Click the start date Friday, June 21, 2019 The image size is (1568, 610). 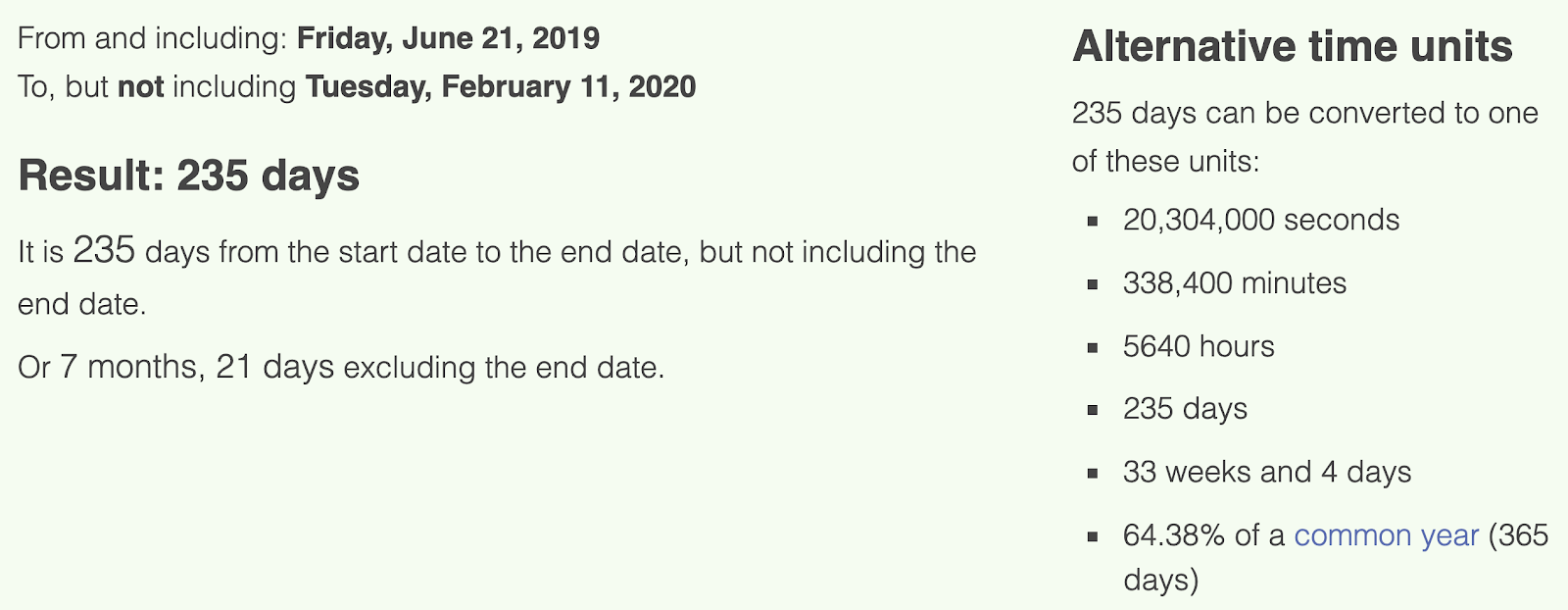coord(448,38)
